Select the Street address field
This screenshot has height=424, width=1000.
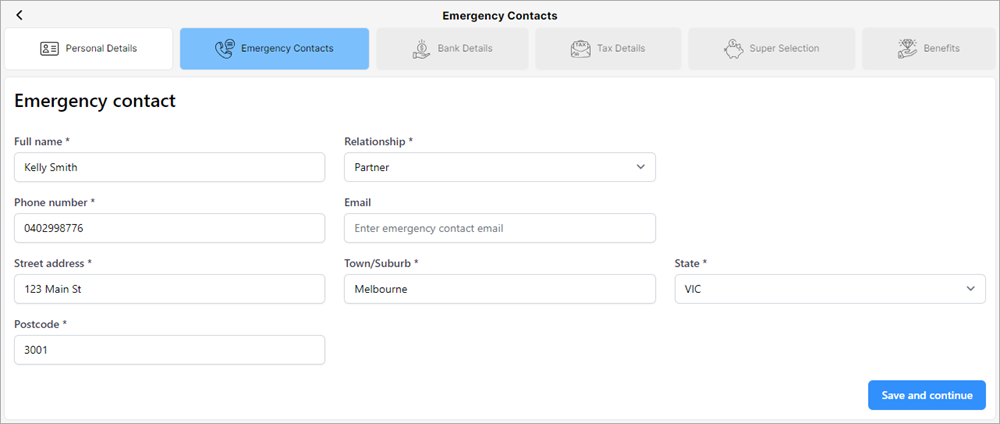(170, 289)
